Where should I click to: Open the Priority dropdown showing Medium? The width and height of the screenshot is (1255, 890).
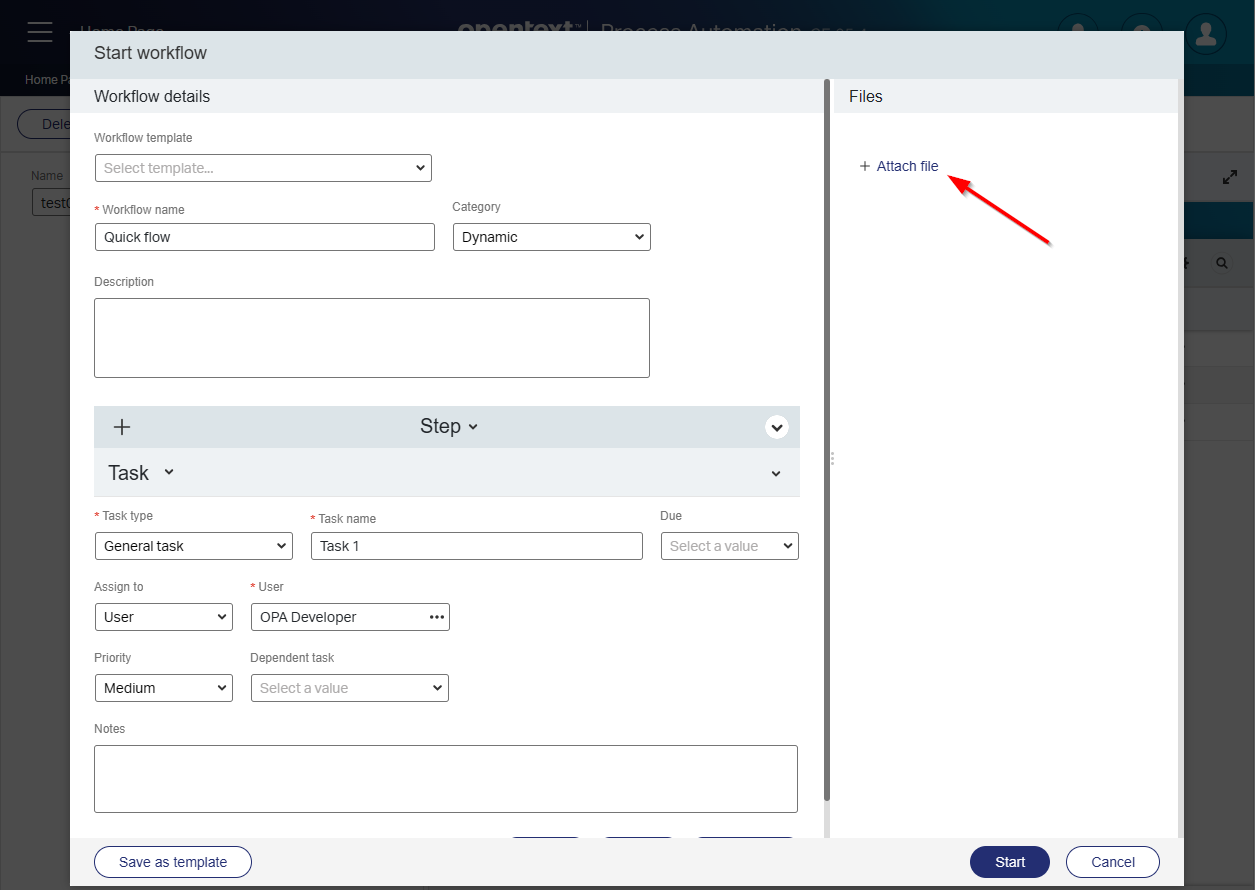[163, 688]
